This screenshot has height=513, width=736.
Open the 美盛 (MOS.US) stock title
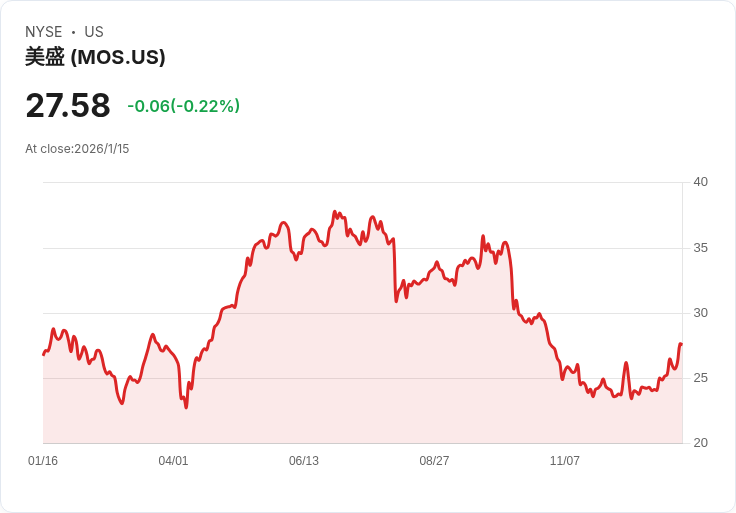(95, 57)
